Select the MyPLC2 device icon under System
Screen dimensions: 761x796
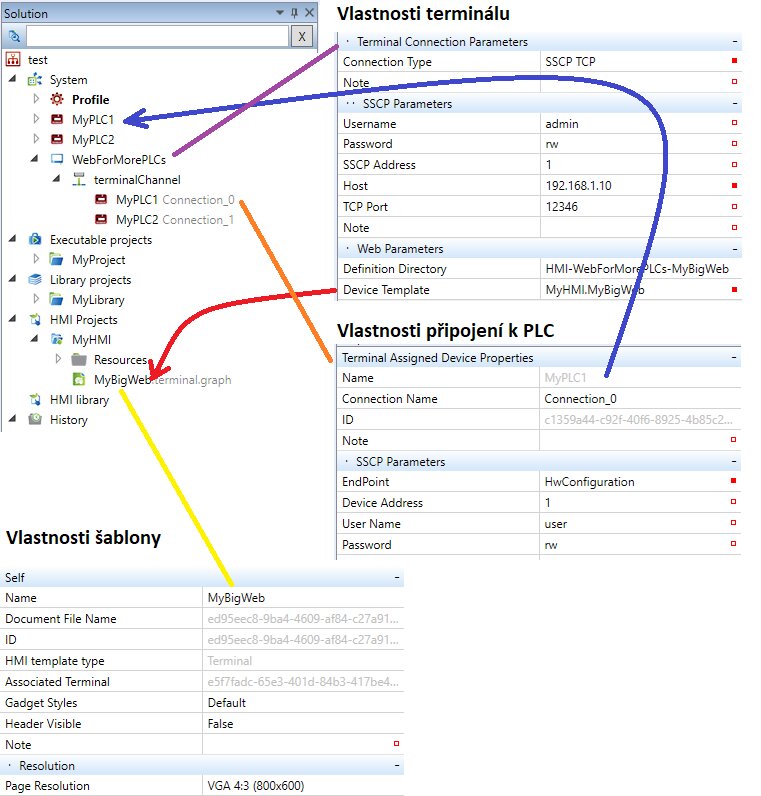point(57,140)
